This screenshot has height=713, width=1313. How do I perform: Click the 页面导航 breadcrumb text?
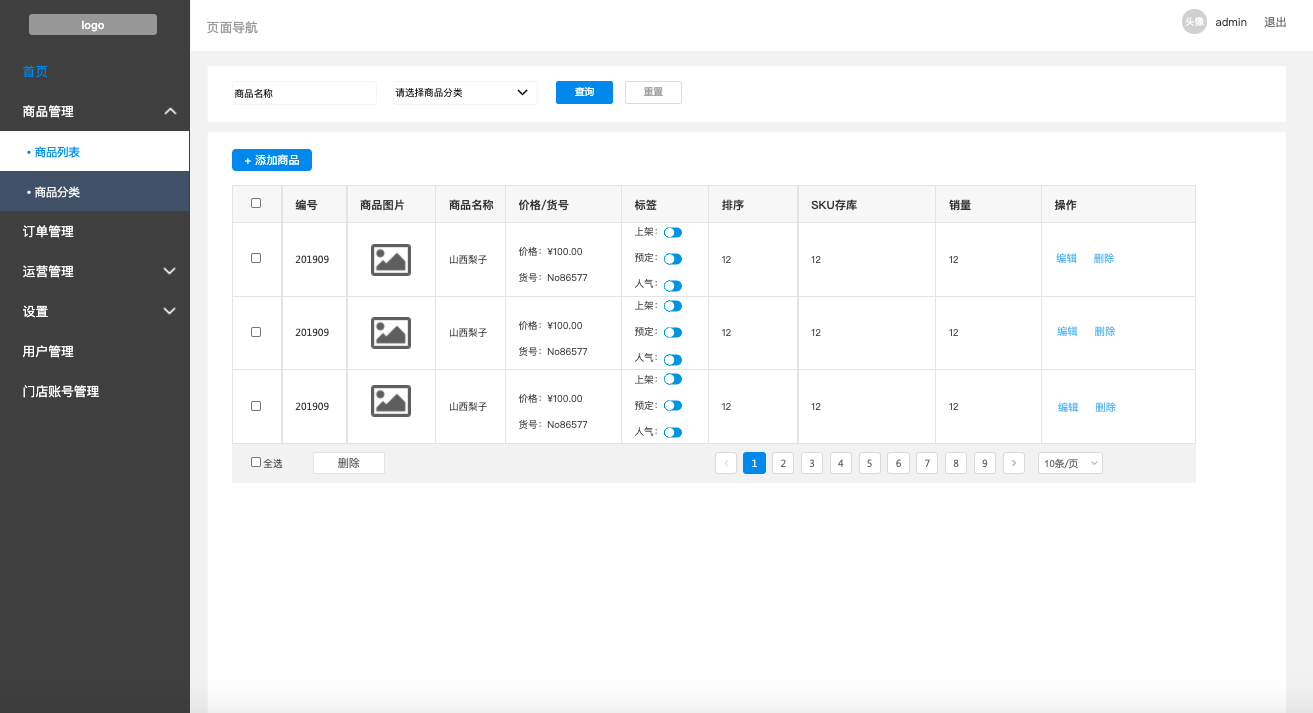pos(232,27)
